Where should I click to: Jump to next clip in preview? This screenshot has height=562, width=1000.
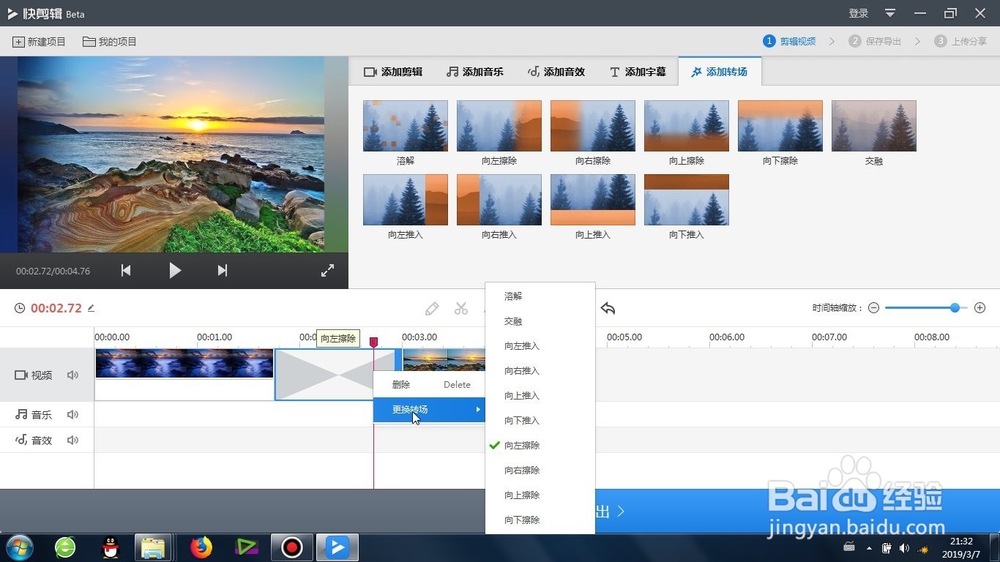point(222,270)
